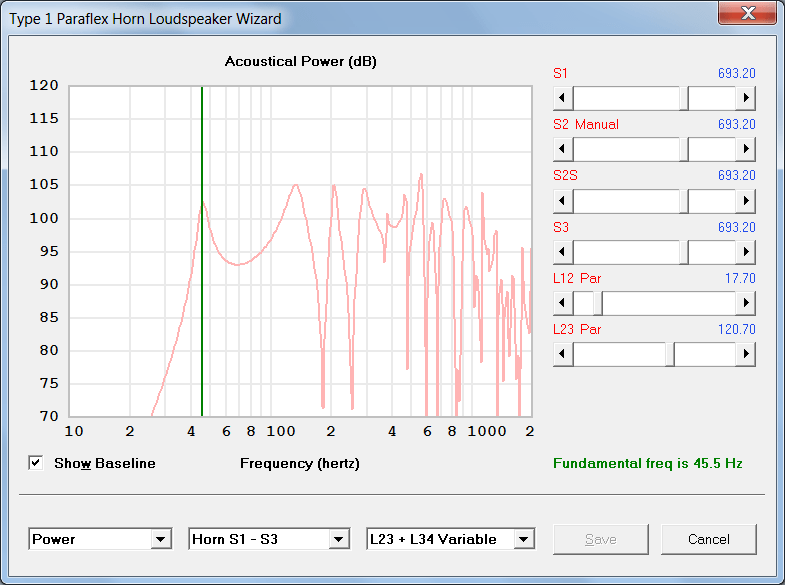
Task: Click S2 Manual left scroll arrow
Action: coord(563,149)
